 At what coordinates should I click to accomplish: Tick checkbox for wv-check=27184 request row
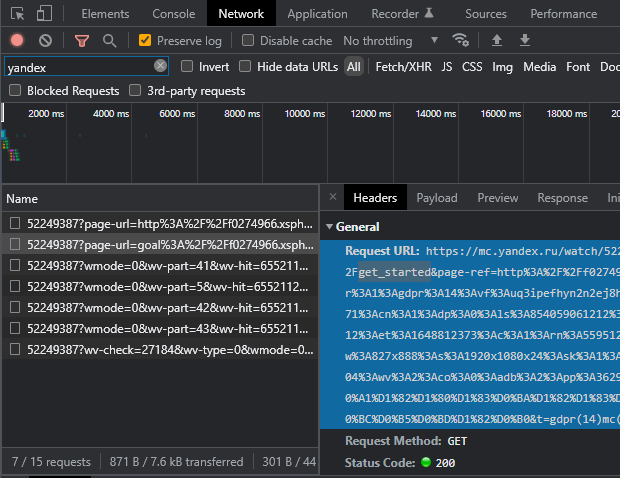15,349
